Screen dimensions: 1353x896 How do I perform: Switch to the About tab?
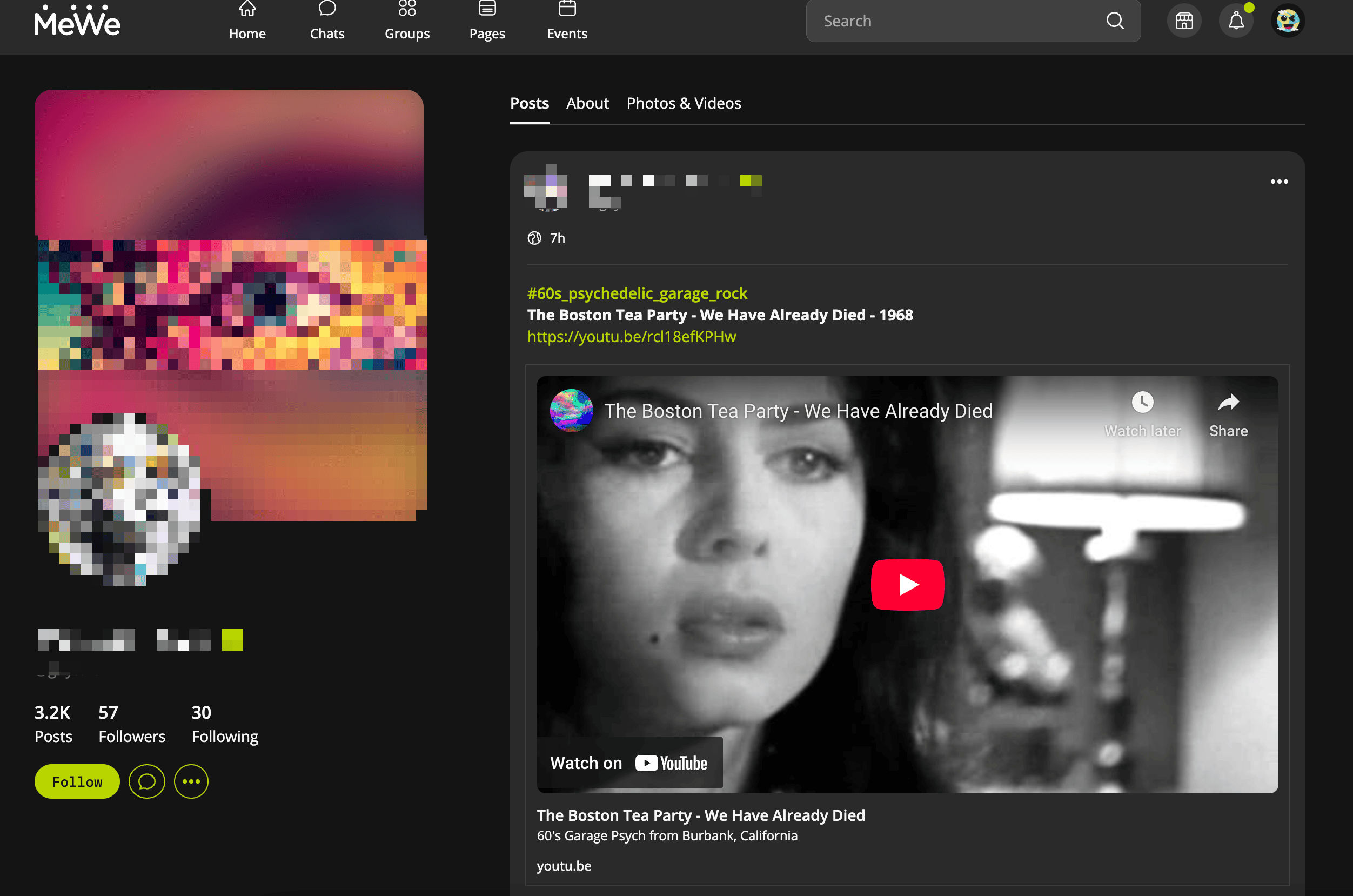[587, 103]
